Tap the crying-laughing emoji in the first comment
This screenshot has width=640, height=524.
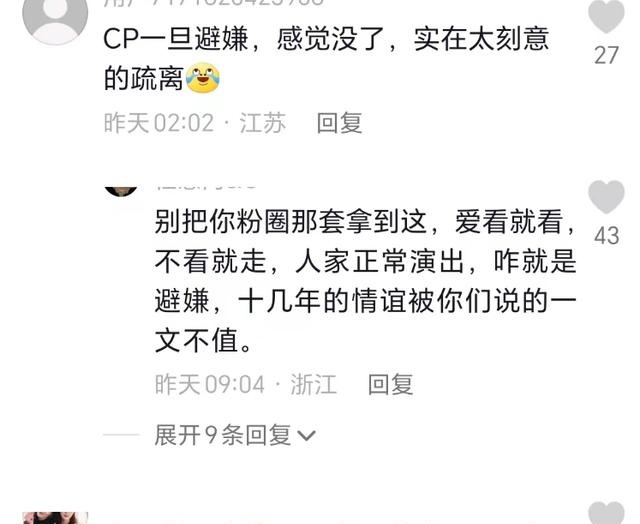pyautogui.click(x=203, y=78)
